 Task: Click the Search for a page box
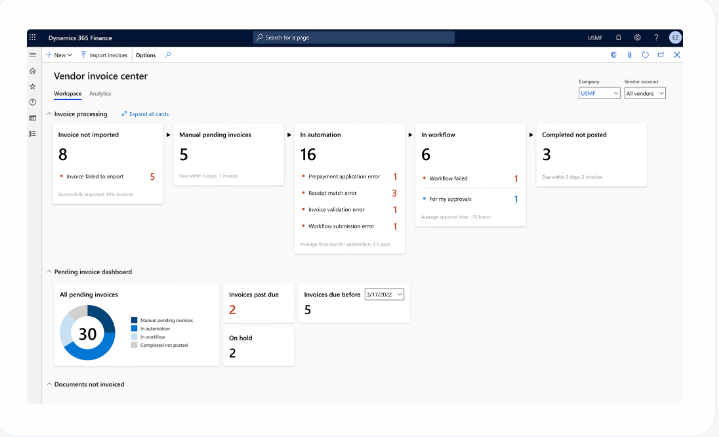pyautogui.click(x=354, y=38)
